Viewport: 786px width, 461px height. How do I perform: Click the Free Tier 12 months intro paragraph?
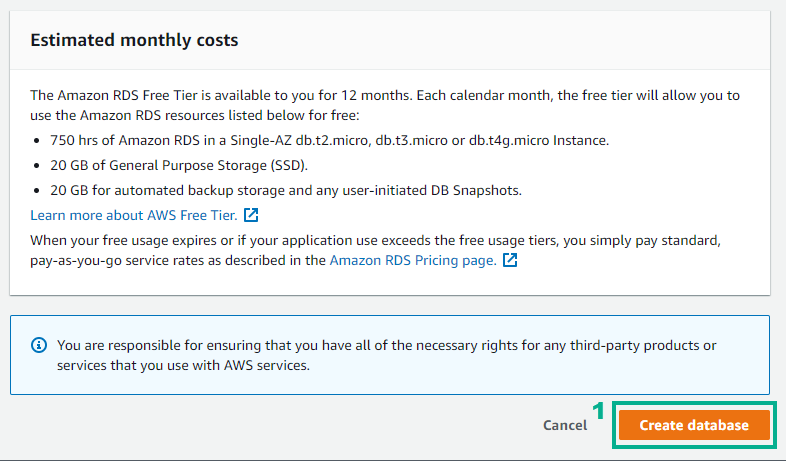[x=384, y=105]
